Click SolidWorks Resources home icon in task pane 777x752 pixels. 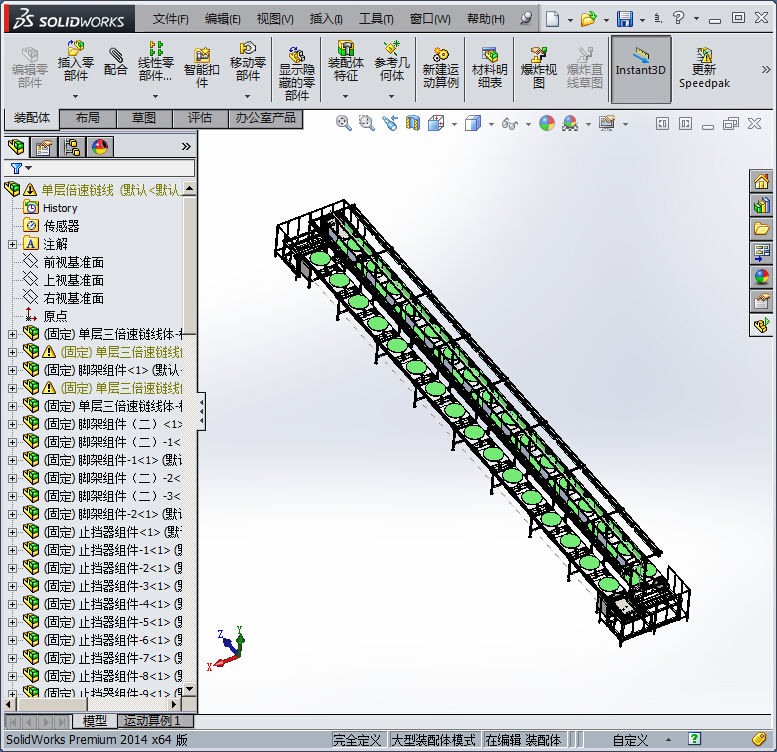pos(761,181)
